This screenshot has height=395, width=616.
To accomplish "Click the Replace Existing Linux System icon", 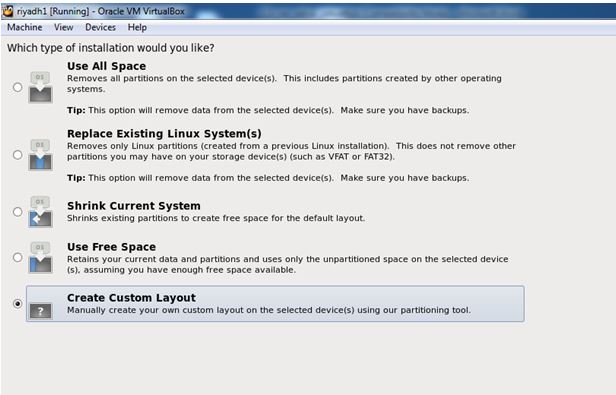I will 40,154.
